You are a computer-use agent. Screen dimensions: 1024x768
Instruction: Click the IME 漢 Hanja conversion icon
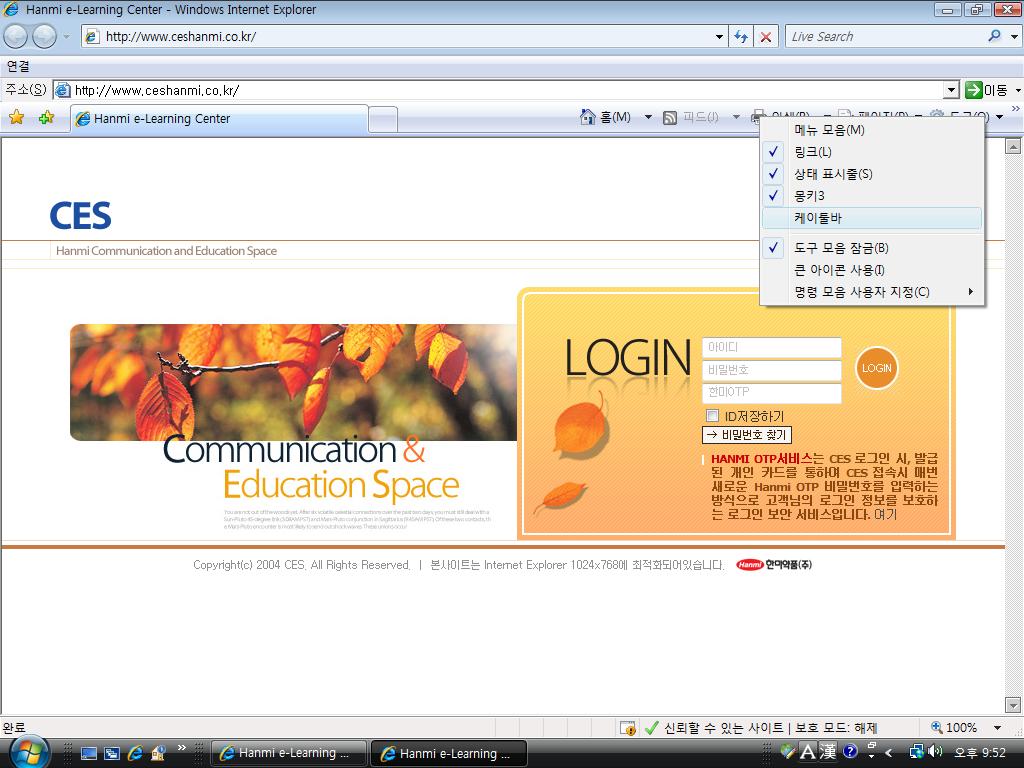pos(828,752)
